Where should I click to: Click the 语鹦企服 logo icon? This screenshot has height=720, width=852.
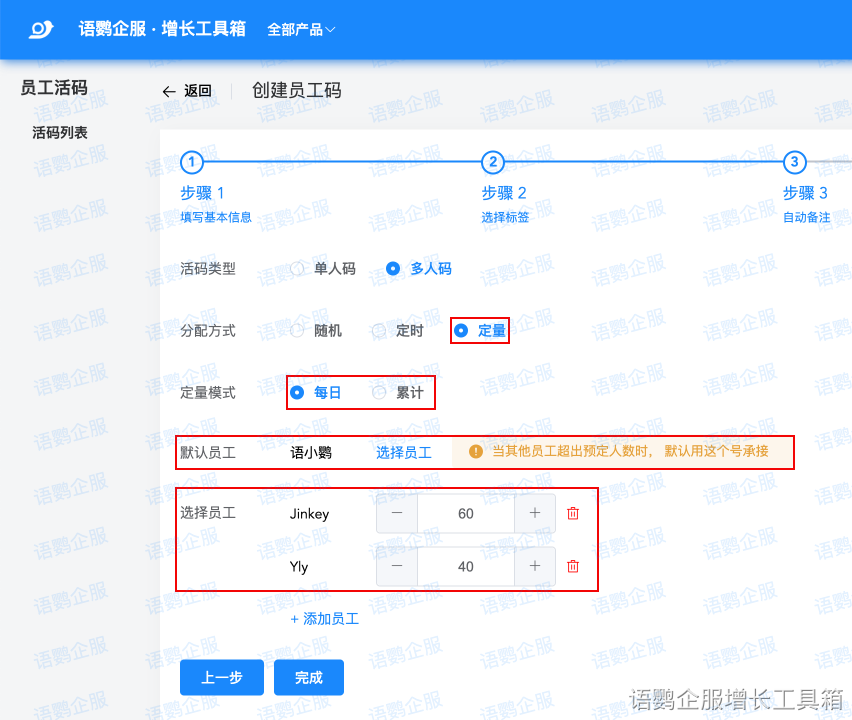click(x=41, y=29)
